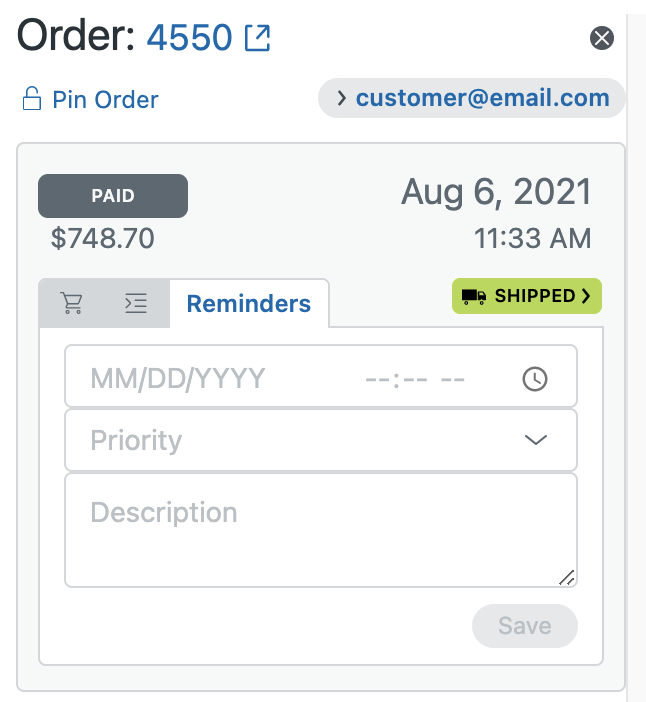Click the MM/DD/YYYY date field
Image resolution: width=646 pixels, height=702 pixels.
click(178, 378)
